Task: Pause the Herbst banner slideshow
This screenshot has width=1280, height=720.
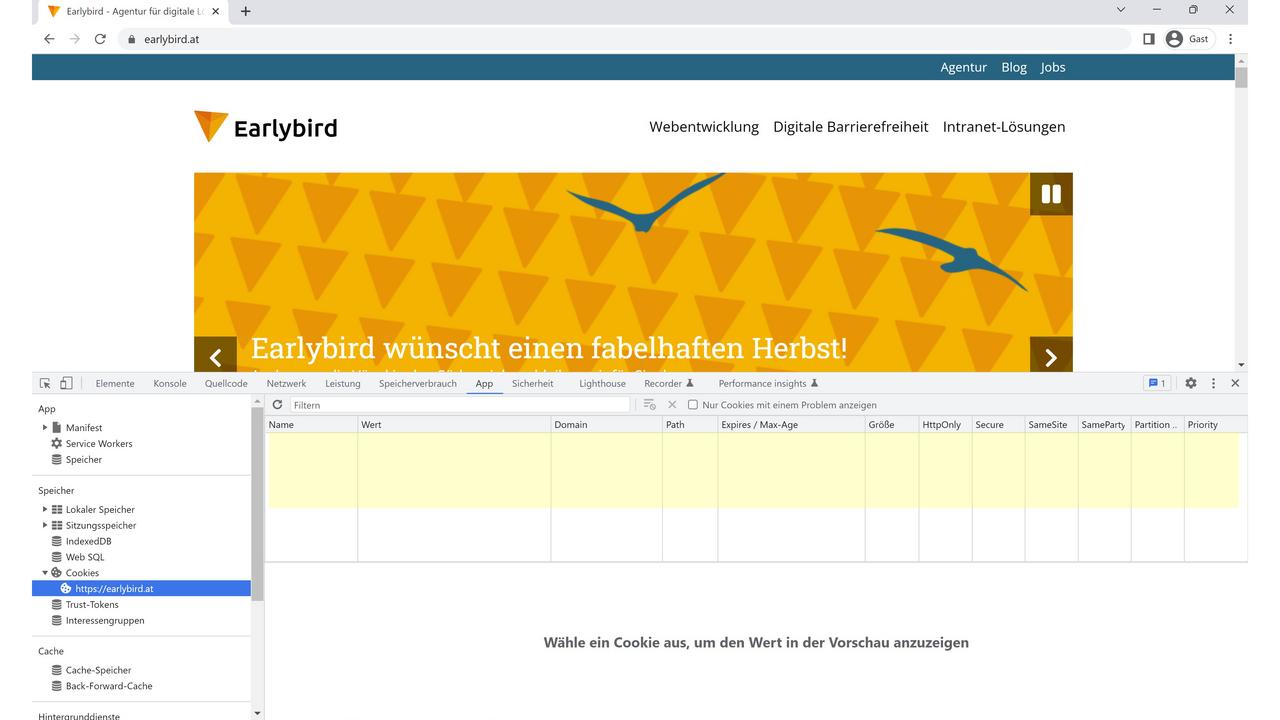Action: (x=1051, y=194)
